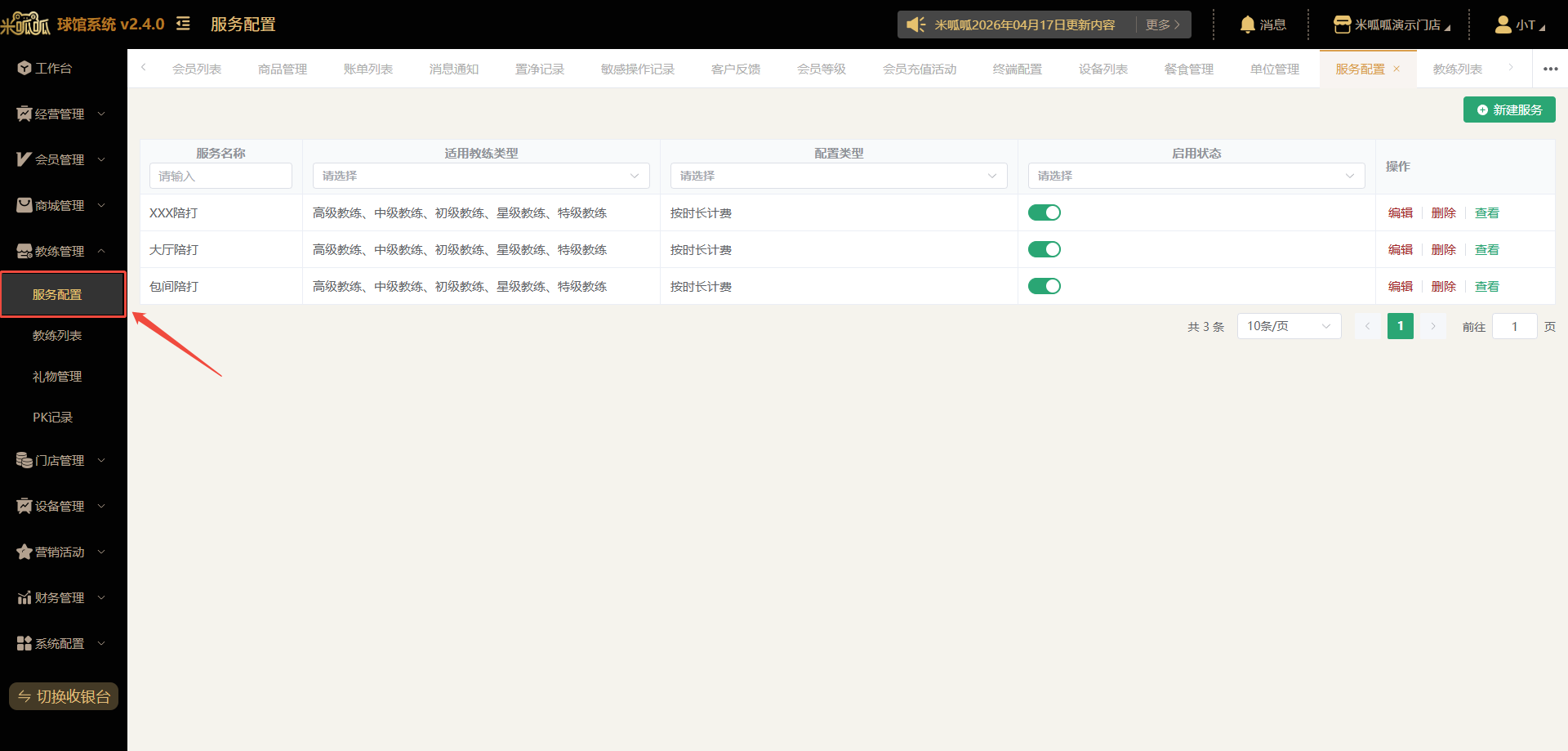This screenshot has width=1568, height=751.
Task: Close the 服务配置 tab with its X
Action: pyautogui.click(x=1396, y=69)
